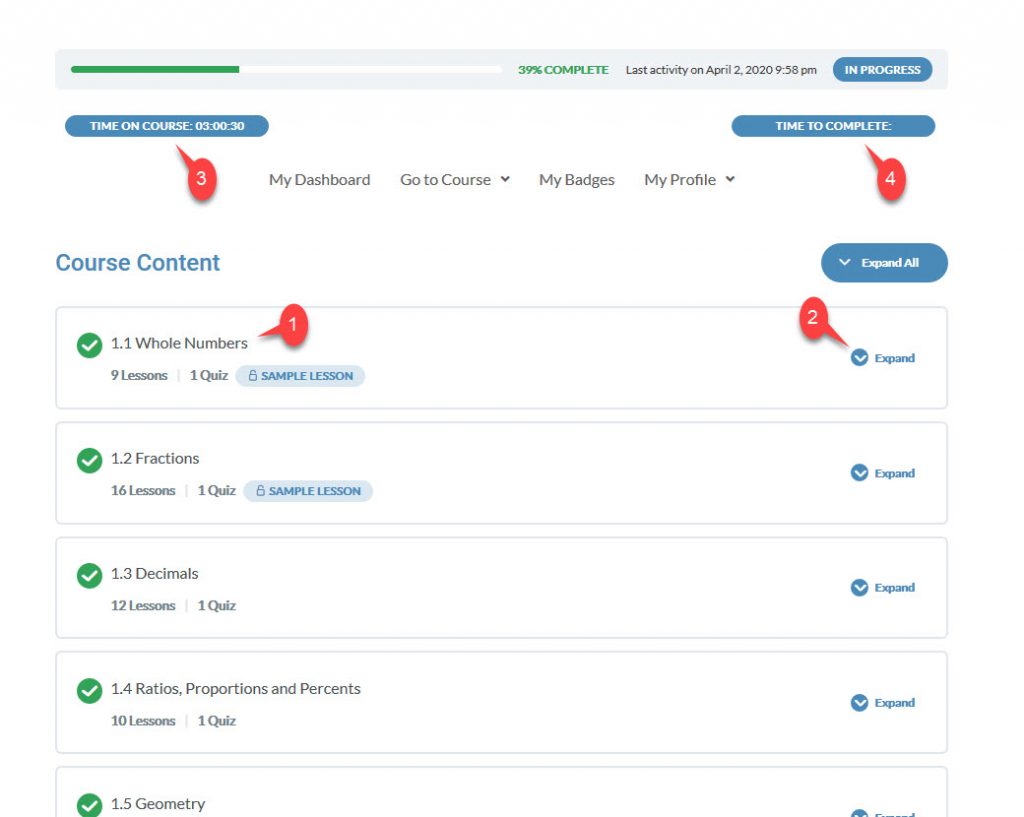This screenshot has height=817, width=1024.
Task: Open the 1.2 Fractions lesson title
Action: [155, 458]
